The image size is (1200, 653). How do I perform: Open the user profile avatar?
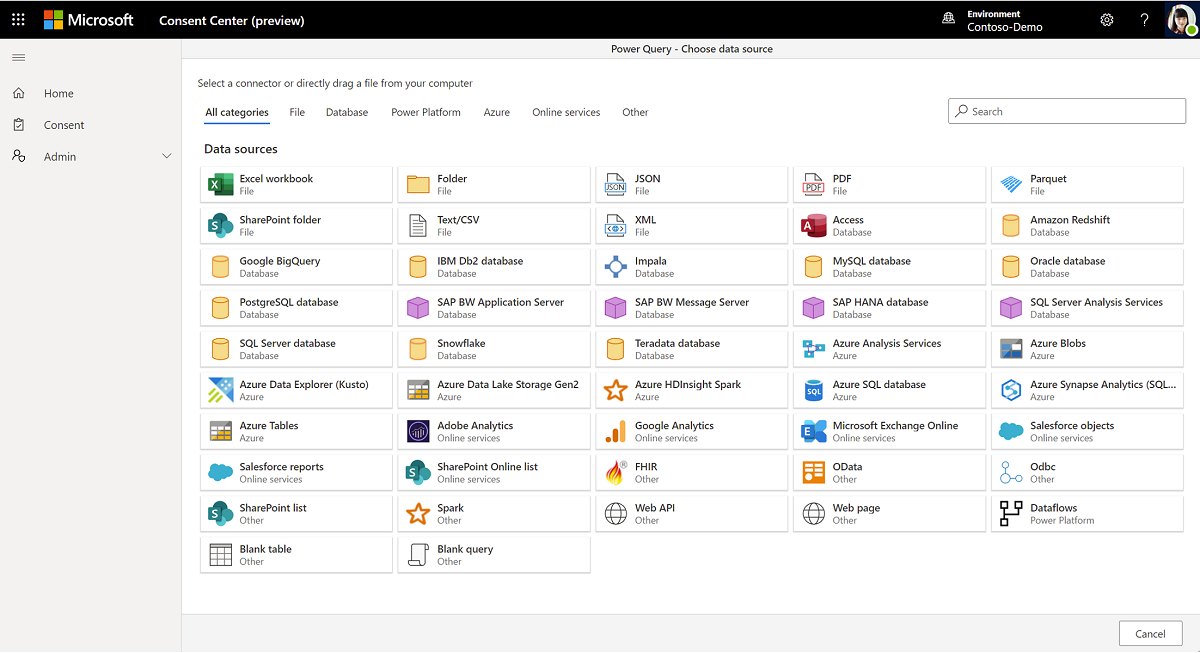[x=1181, y=20]
